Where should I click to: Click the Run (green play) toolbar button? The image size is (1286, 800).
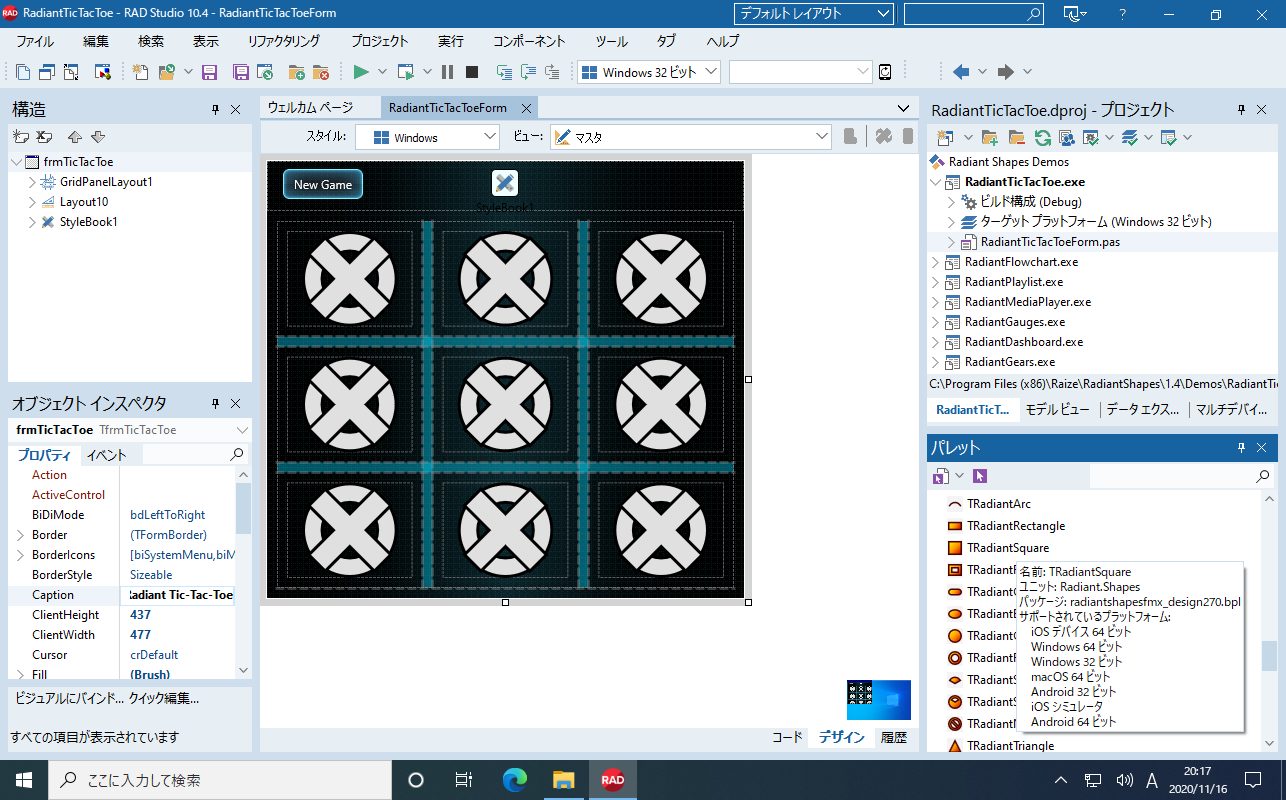pos(361,72)
